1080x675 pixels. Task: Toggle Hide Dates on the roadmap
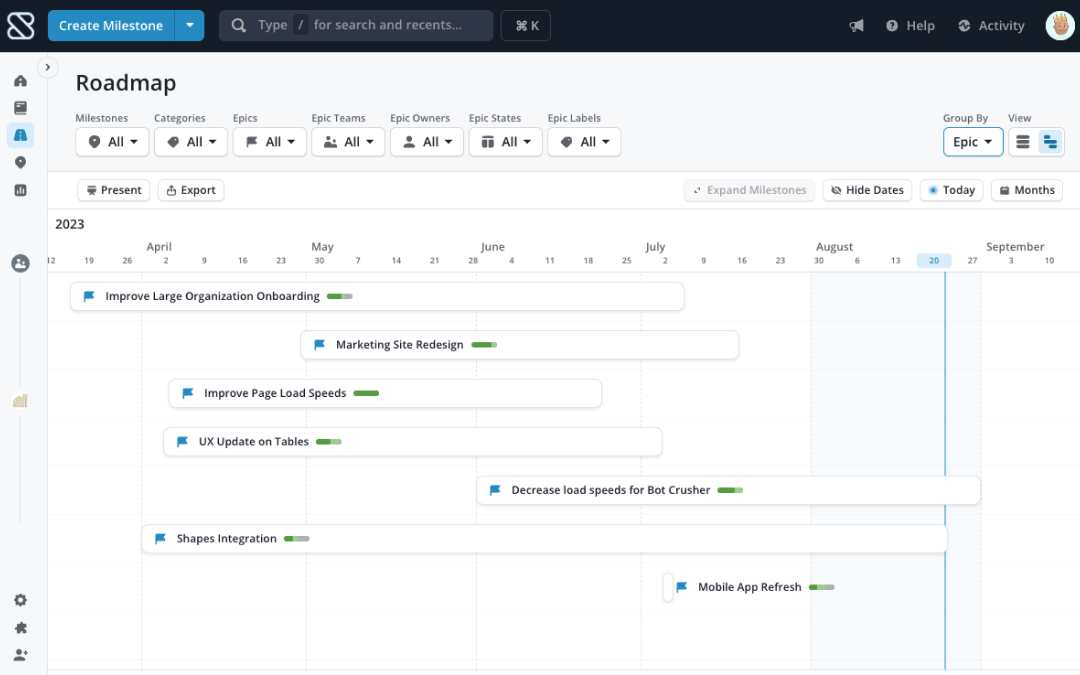pos(866,190)
